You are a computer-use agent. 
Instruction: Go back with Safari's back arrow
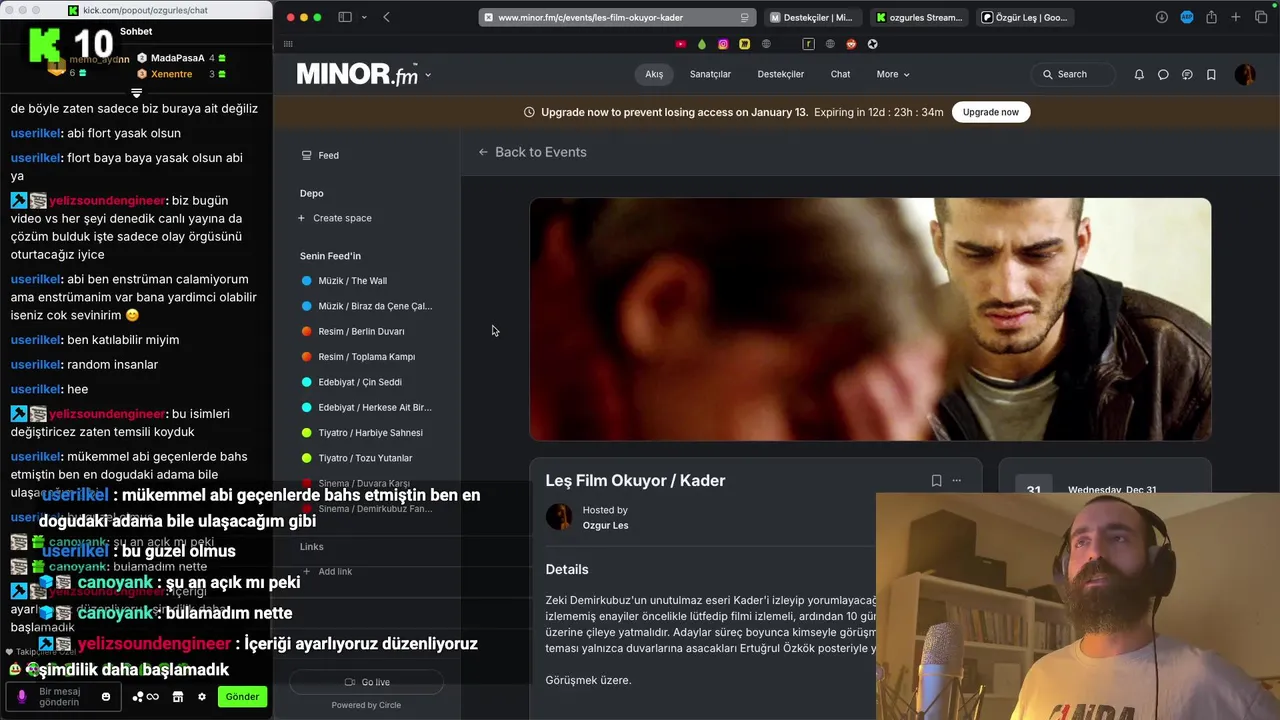(387, 17)
